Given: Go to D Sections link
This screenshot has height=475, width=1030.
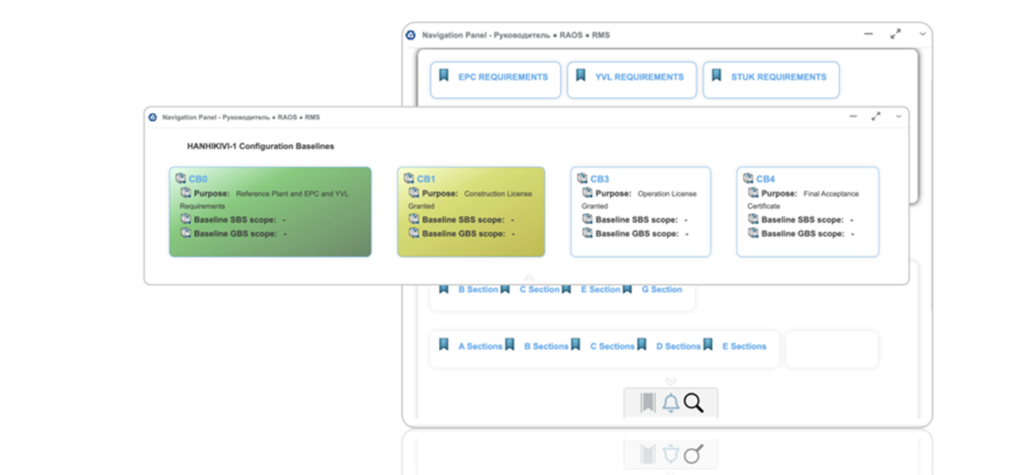Looking at the screenshot, I should [678, 346].
